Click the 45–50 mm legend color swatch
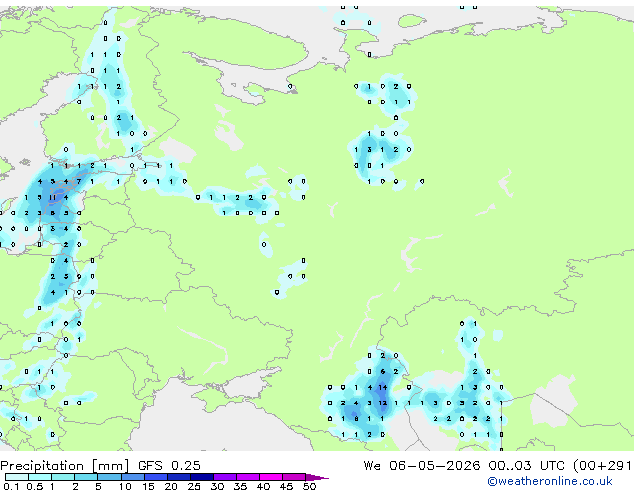Image resolution: width=634 pixels, height=490 pixels. click(x=294, y=477)
